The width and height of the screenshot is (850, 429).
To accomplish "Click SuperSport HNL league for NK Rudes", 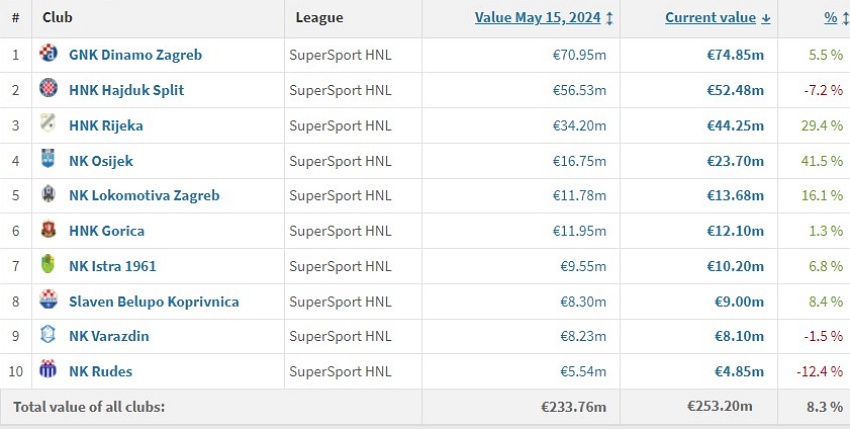I will pos(340,372).
